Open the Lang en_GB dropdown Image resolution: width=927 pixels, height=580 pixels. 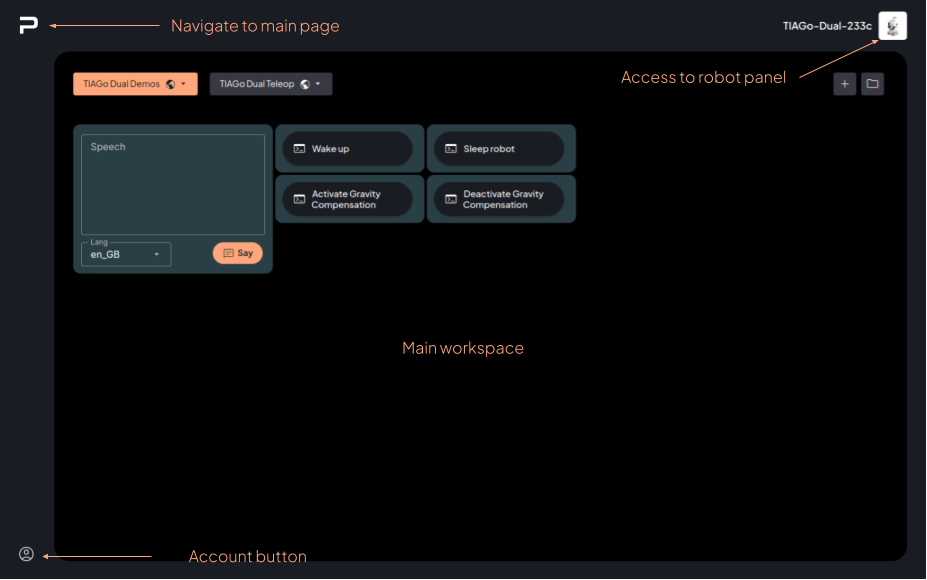pos(126,254)
